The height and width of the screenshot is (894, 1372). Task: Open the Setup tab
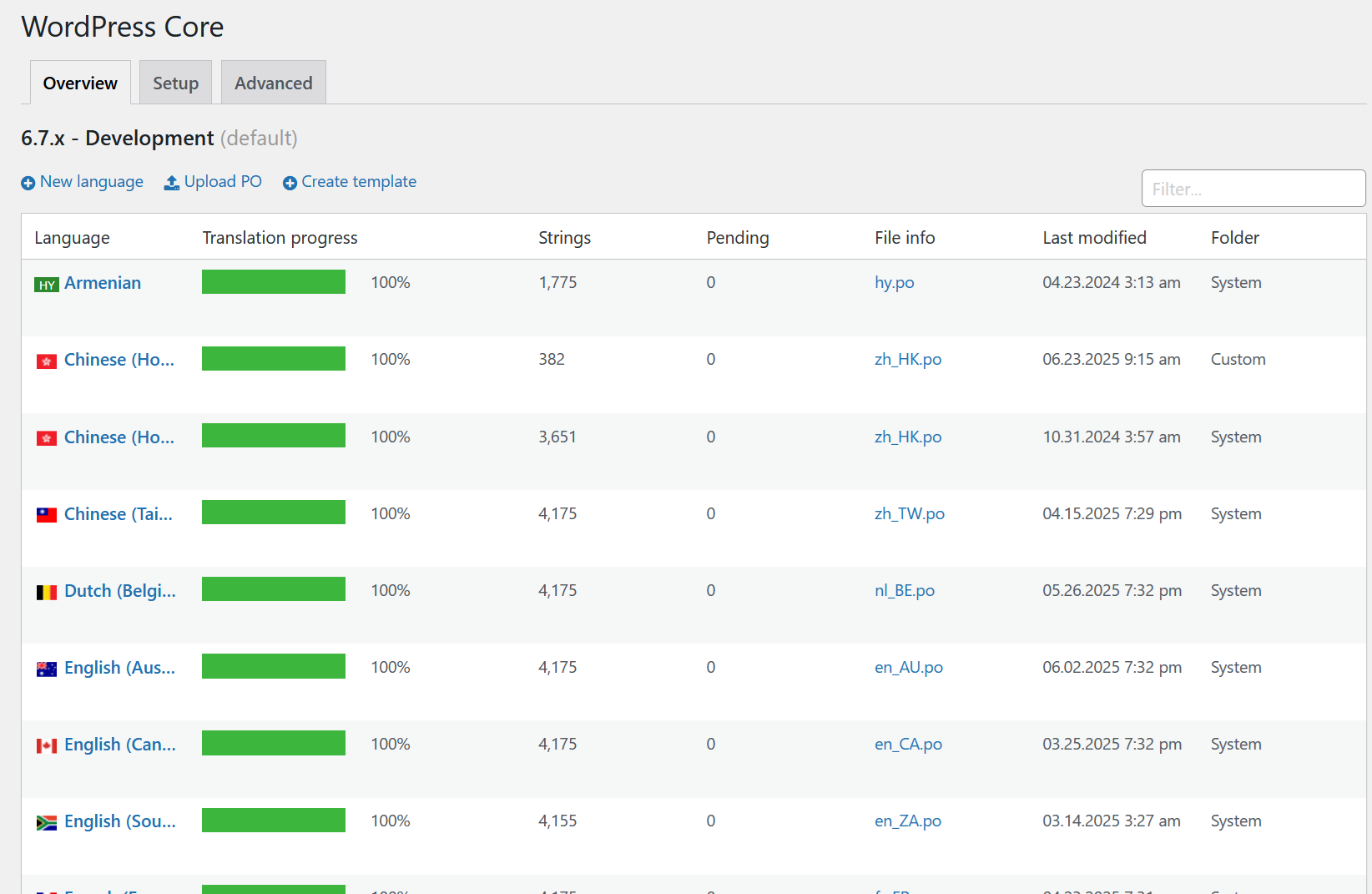pos(175,83)
